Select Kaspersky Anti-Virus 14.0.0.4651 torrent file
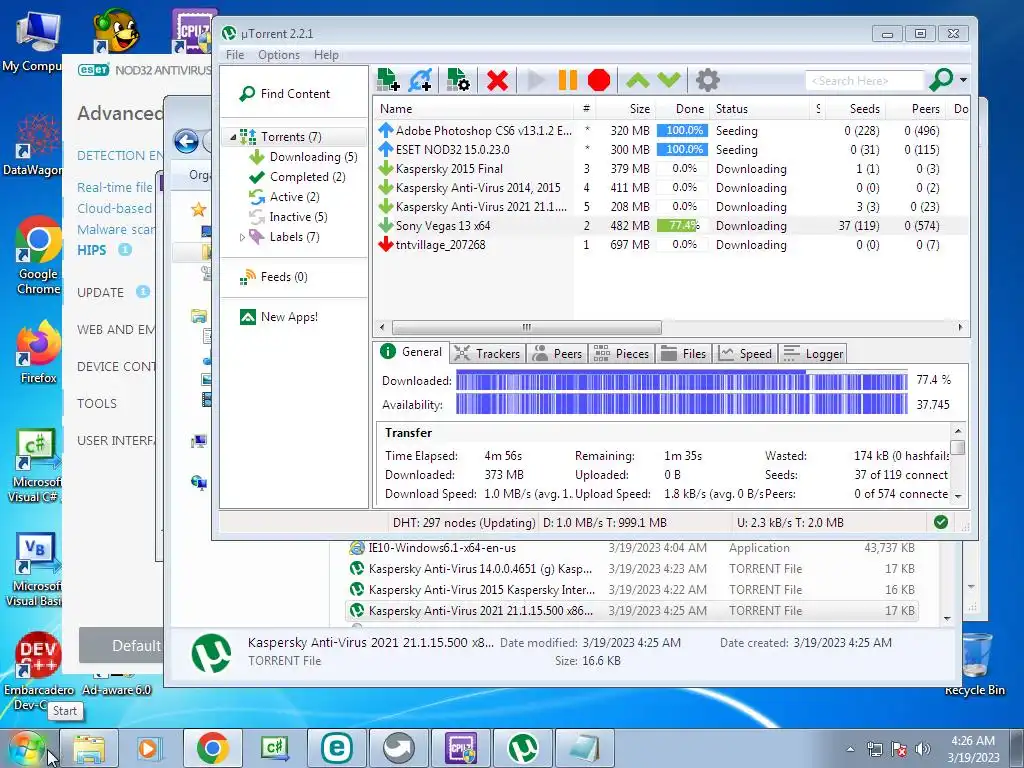The image size is (1024, 768). (x=632, y=569)
